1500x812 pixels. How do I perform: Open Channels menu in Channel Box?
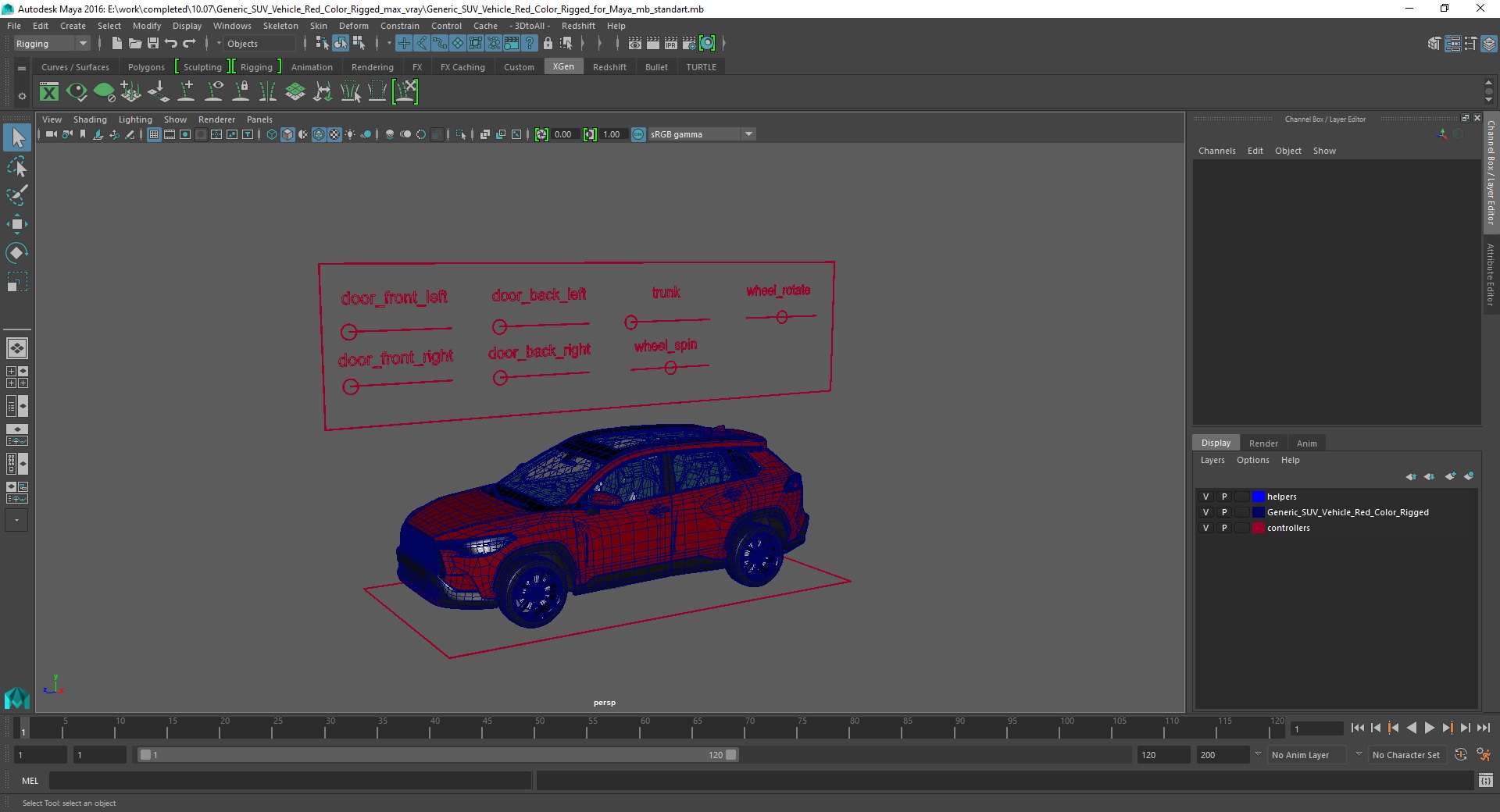coord(1216,151)
